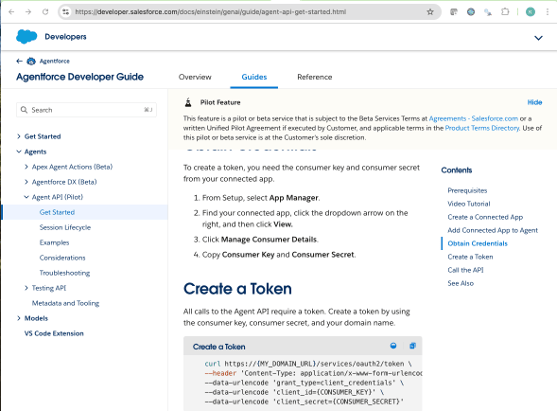Toggle code theme in Create a Token block
The image size is (557, 411).
tap(393, 346)
